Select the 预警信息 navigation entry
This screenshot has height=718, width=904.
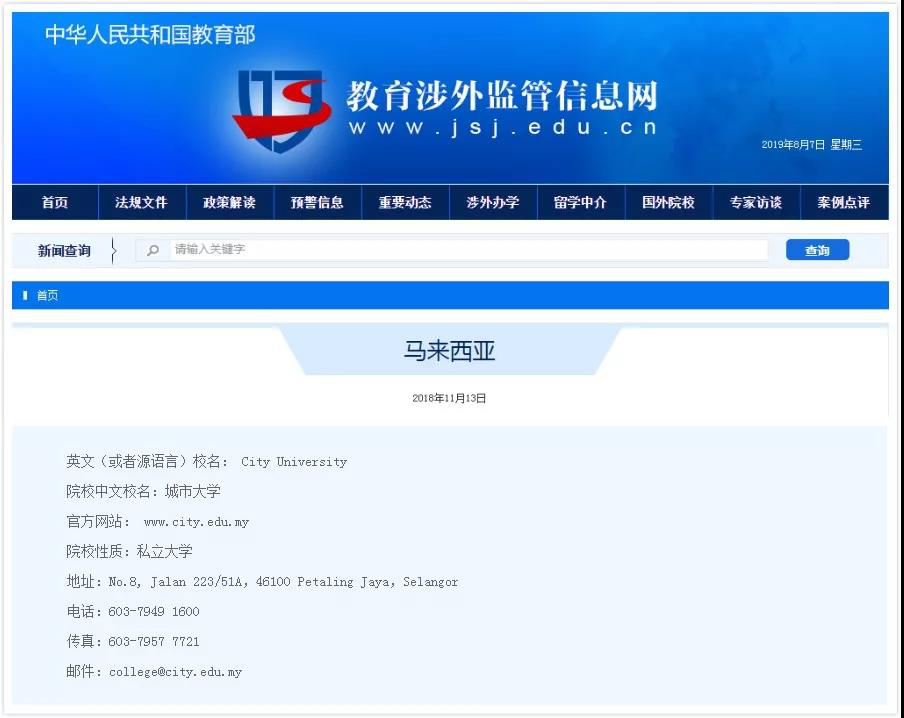(x=317, y=202)
